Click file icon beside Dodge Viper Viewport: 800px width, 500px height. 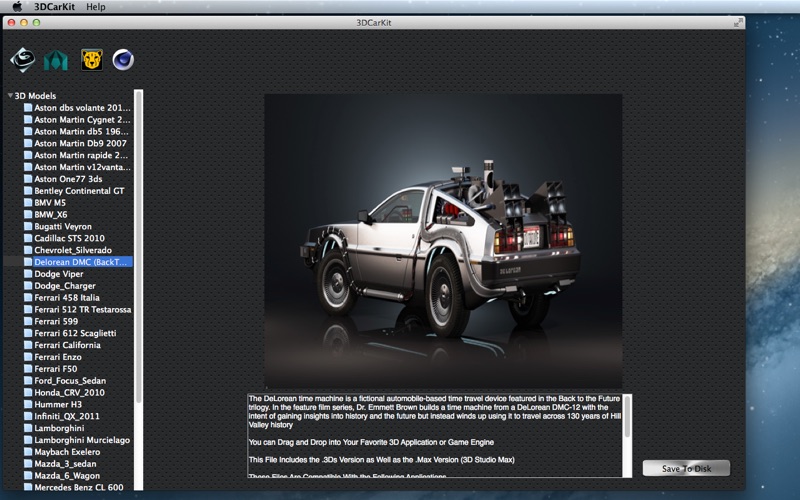pos(28,274)
